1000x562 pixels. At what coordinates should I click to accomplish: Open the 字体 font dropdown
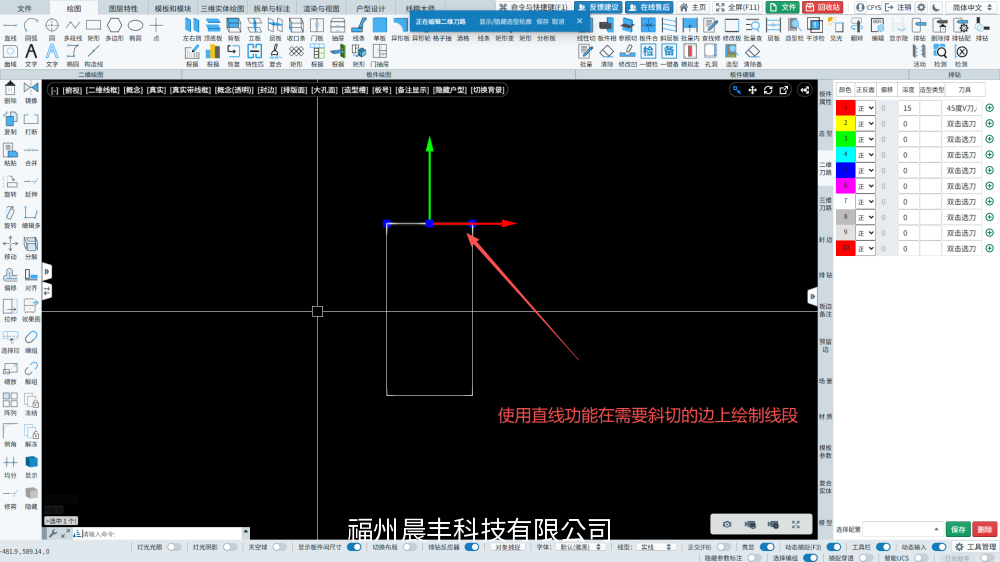click(x=580, y=547)
